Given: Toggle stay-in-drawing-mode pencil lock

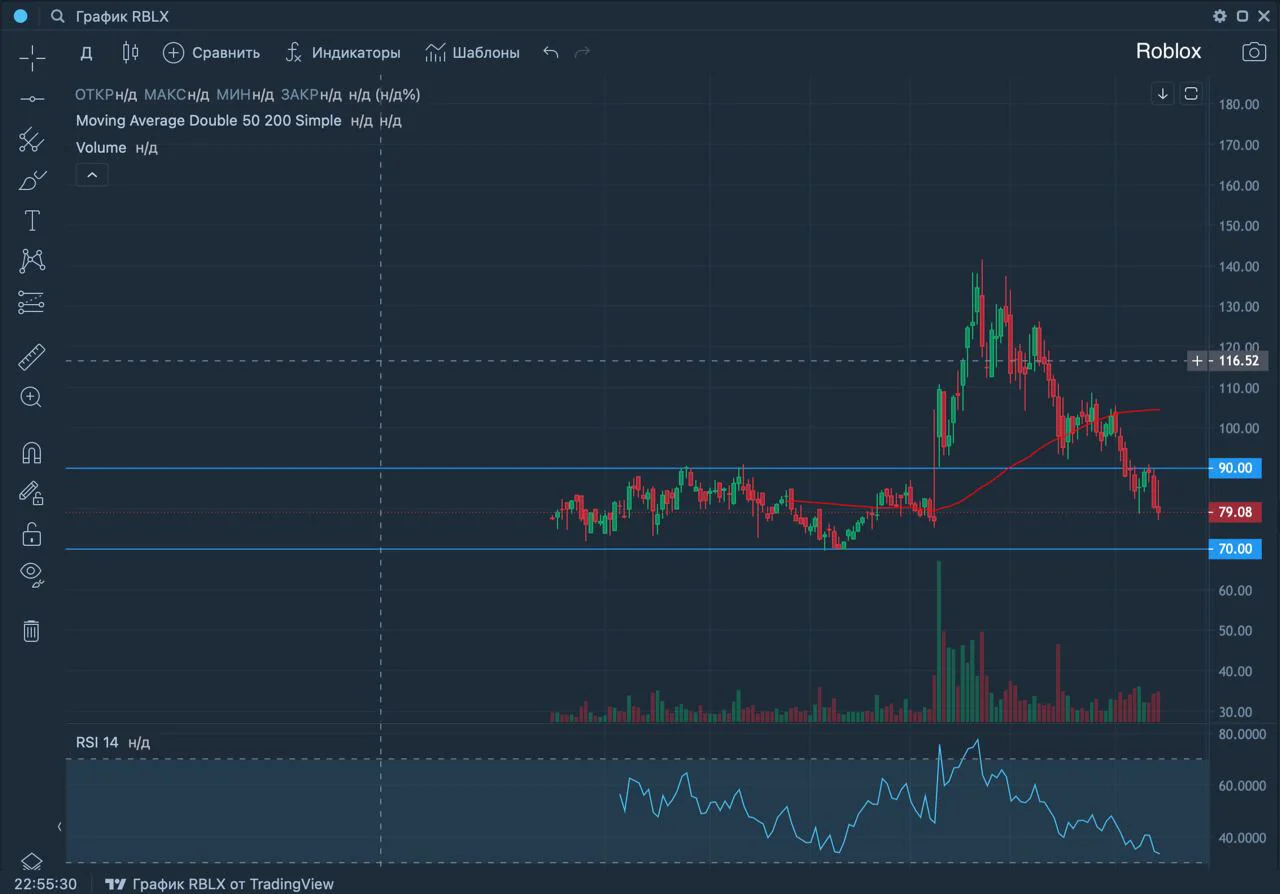Looking at the screenshot, I should click(x=32, y=492).
